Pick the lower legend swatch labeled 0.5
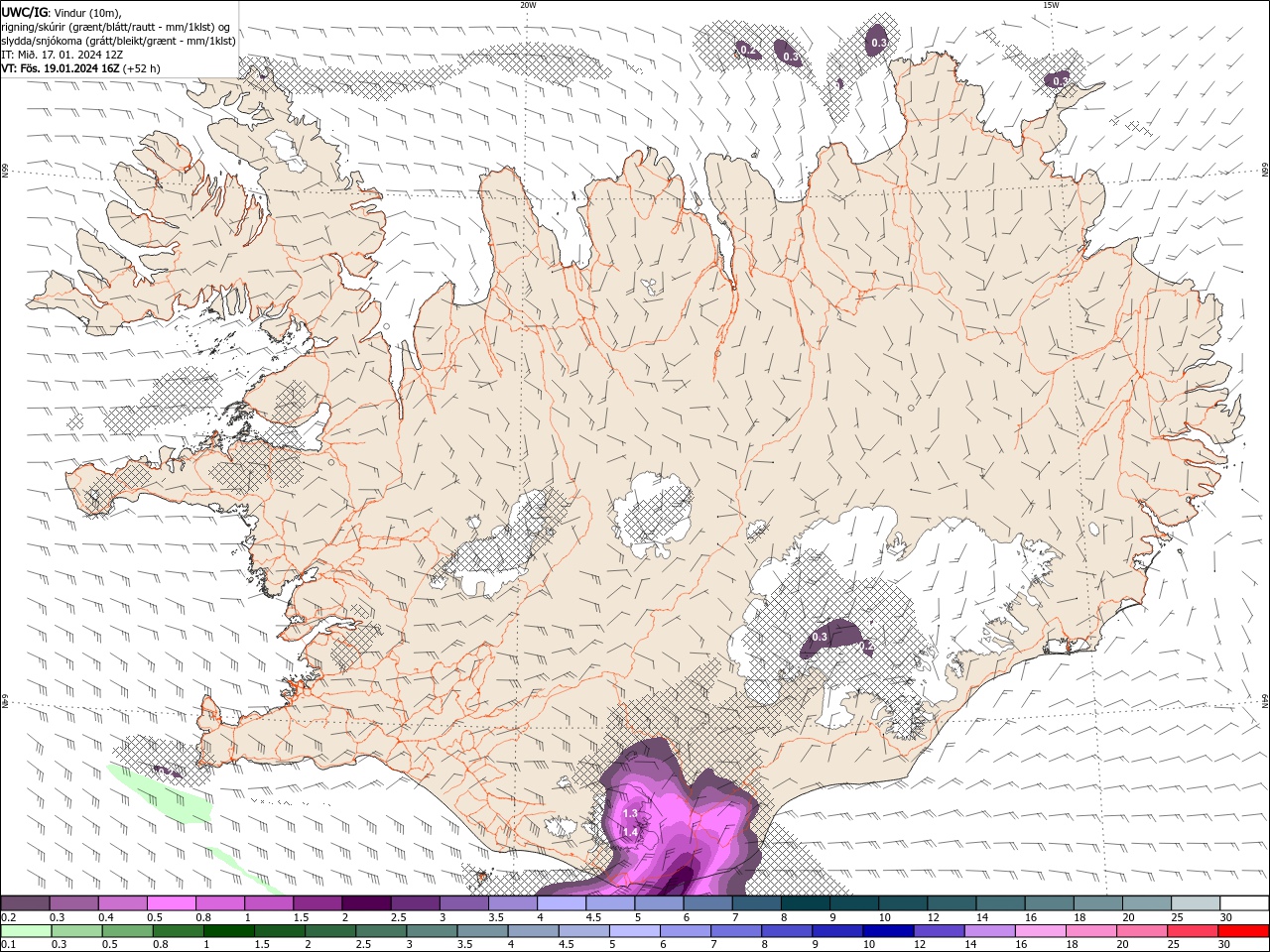 (x=127, y=931)
